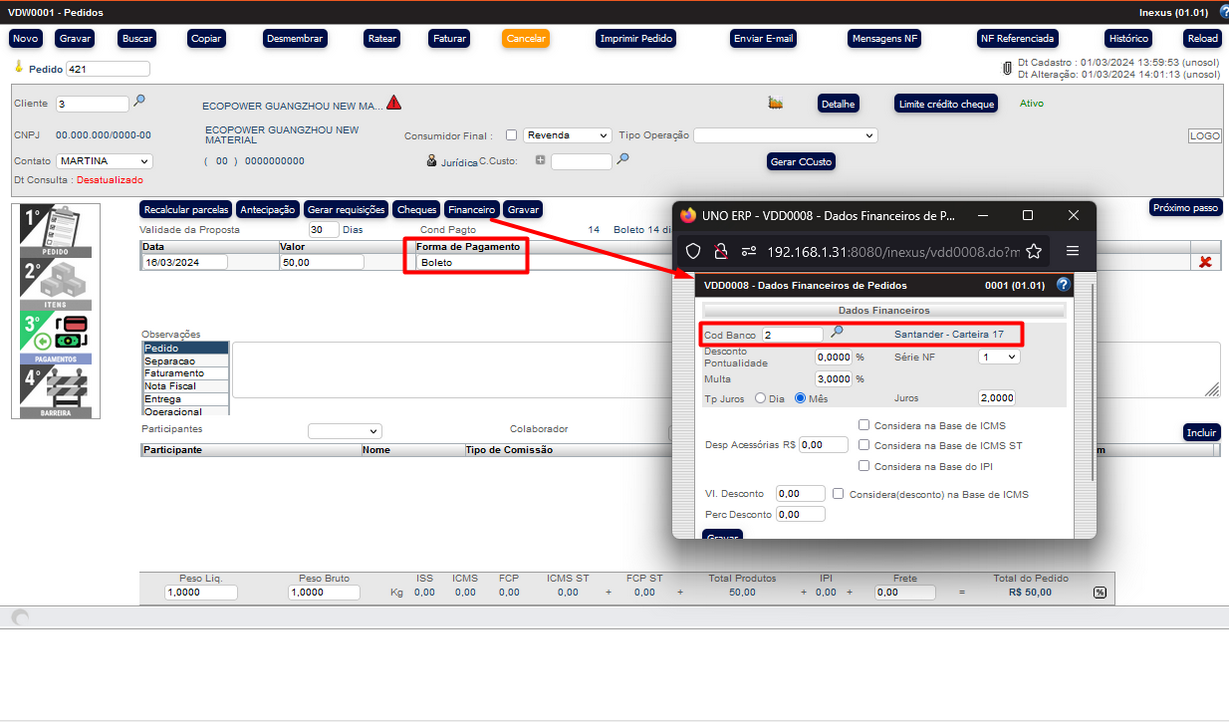Toggle the Consumidor Final checkbox
1229x722 pixels.
click(x=512, y=136)
